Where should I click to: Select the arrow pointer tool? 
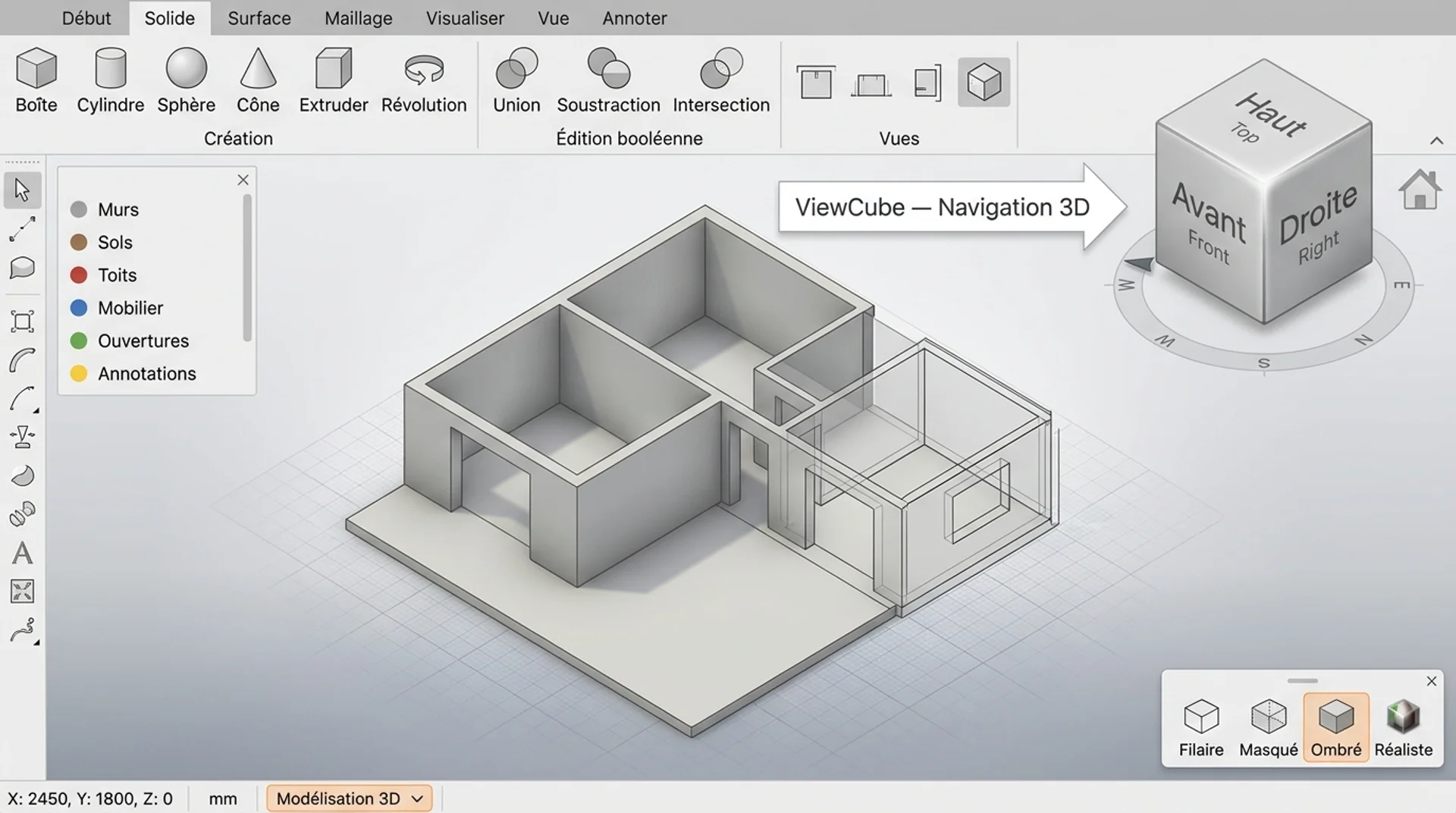22,190
